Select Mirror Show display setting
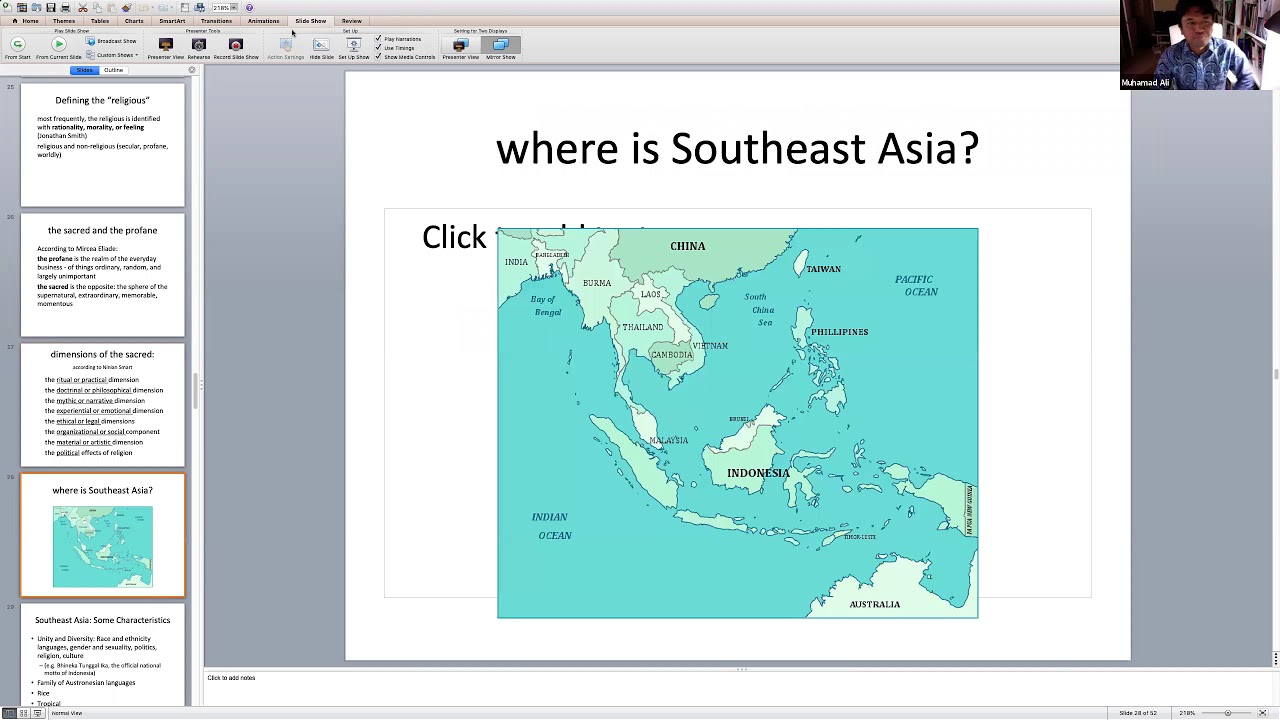This screenshot has width=1280, height=720. coord(501,48)
